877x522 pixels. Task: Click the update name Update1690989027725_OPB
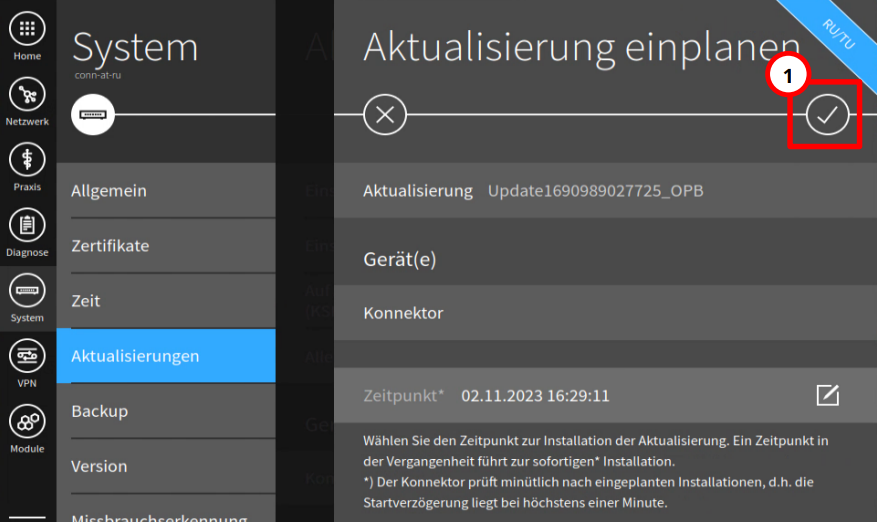click(595, 191)
